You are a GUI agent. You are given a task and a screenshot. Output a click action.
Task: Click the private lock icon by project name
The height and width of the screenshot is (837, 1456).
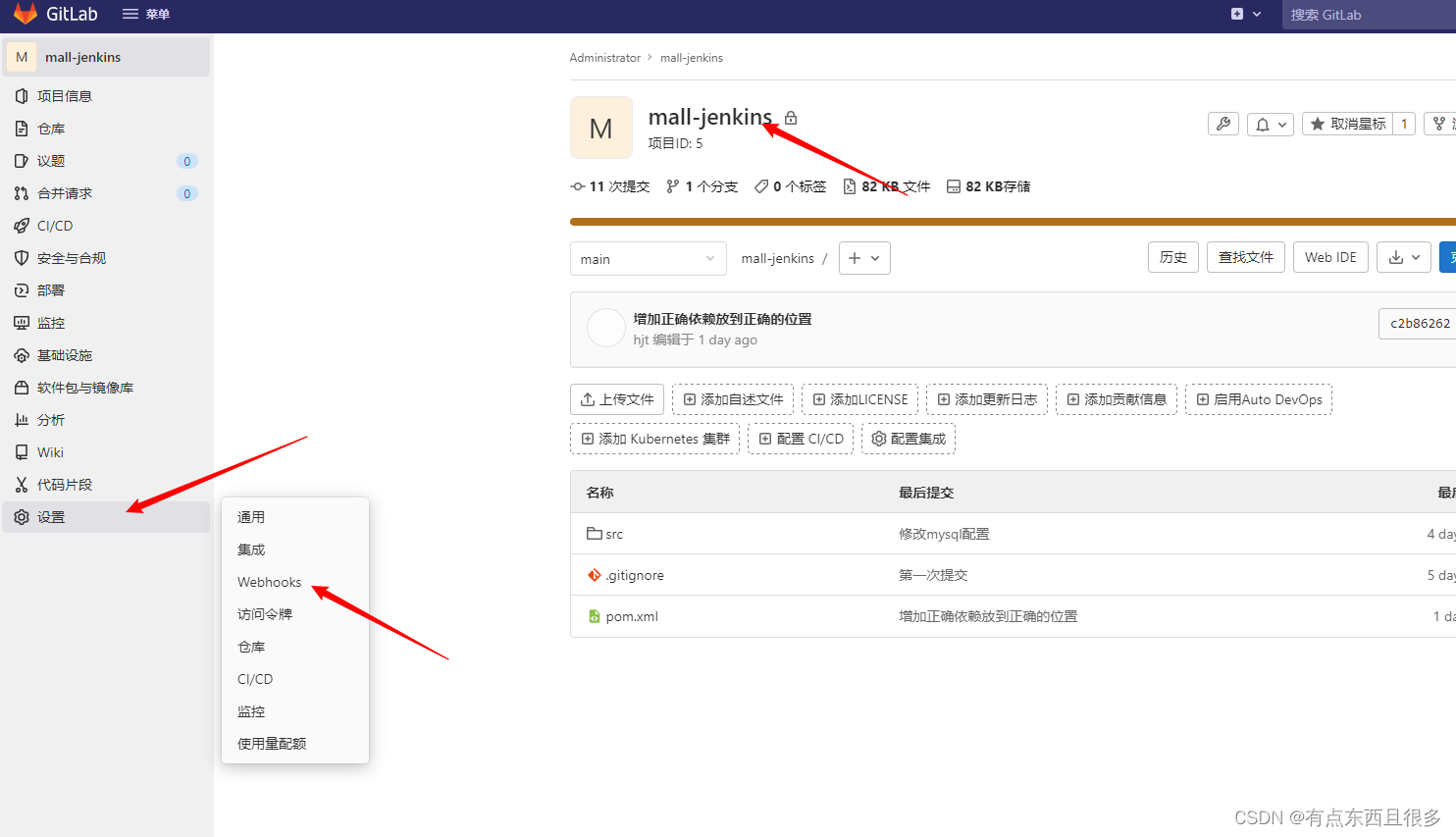coord(791,118)
